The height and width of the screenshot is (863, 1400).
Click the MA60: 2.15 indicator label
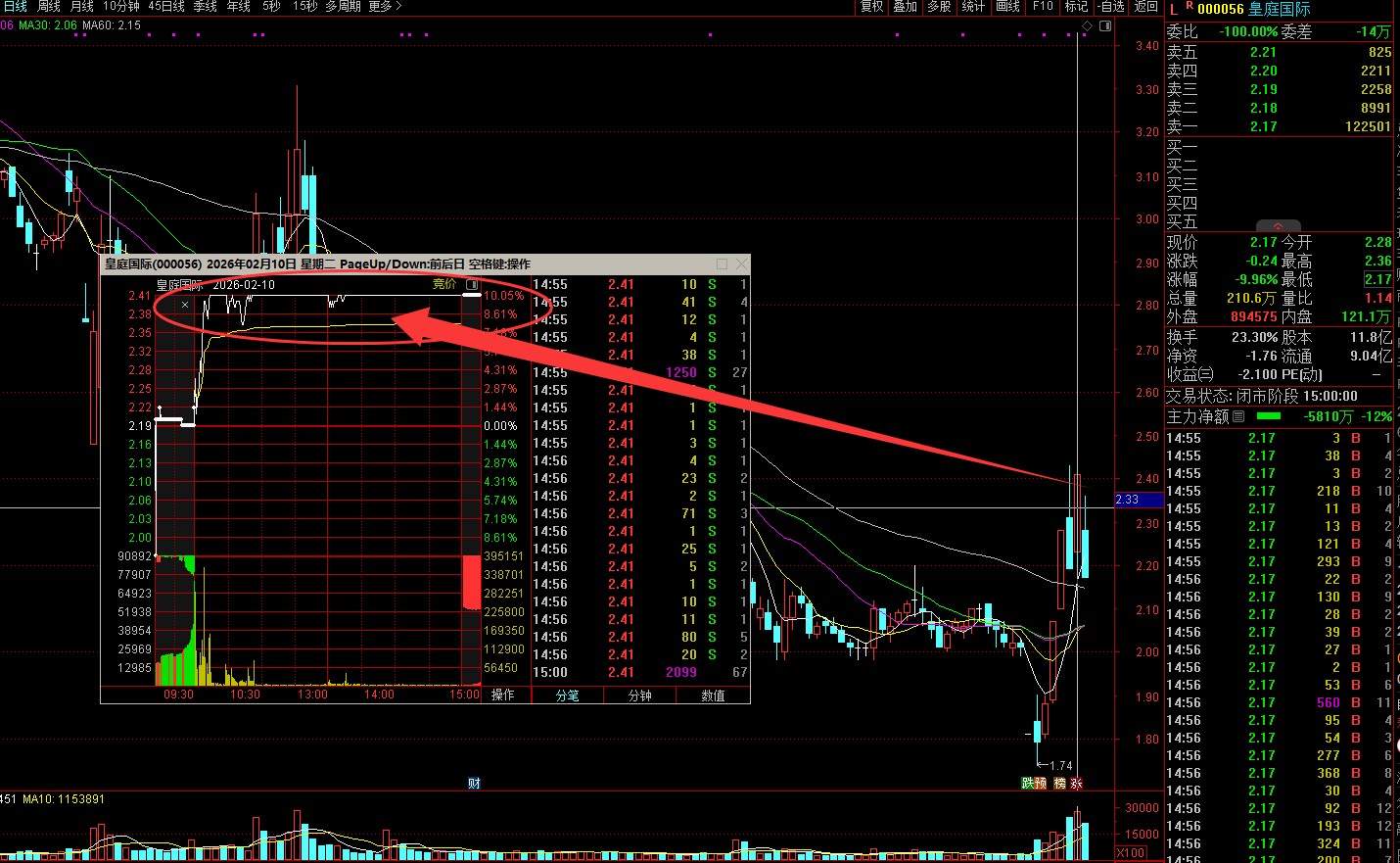pos(112,25)
